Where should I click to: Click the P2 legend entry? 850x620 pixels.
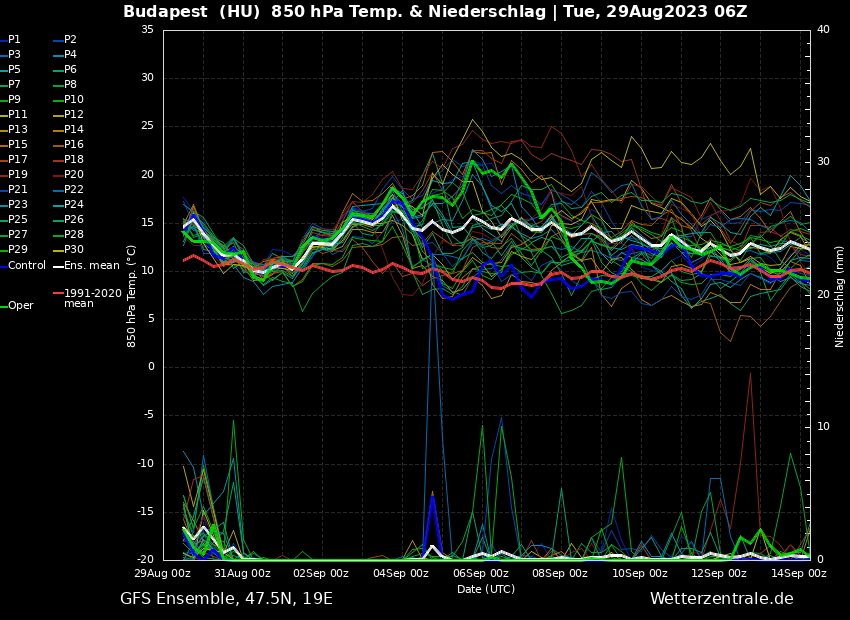(x=70, y=40)
